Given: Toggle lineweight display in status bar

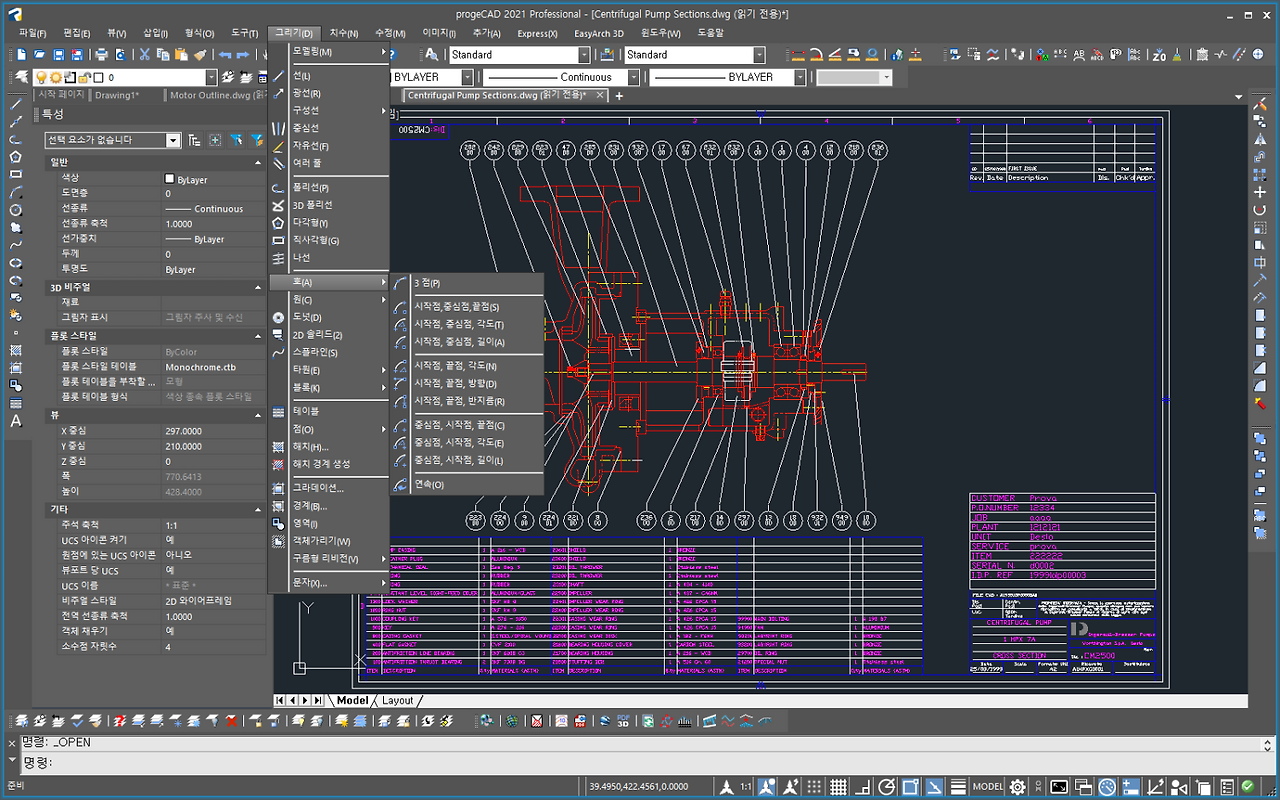Looking at the screenshot, I should (x=958, y=787).
